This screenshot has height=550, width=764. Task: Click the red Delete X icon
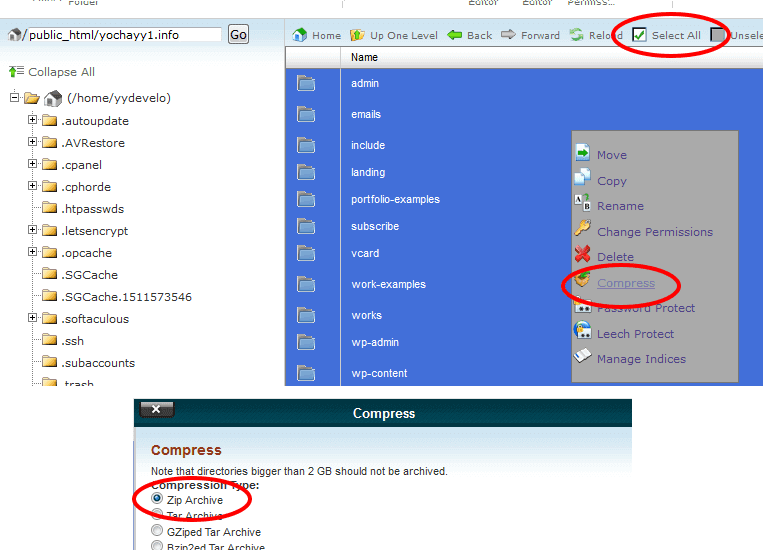[582, 254]
